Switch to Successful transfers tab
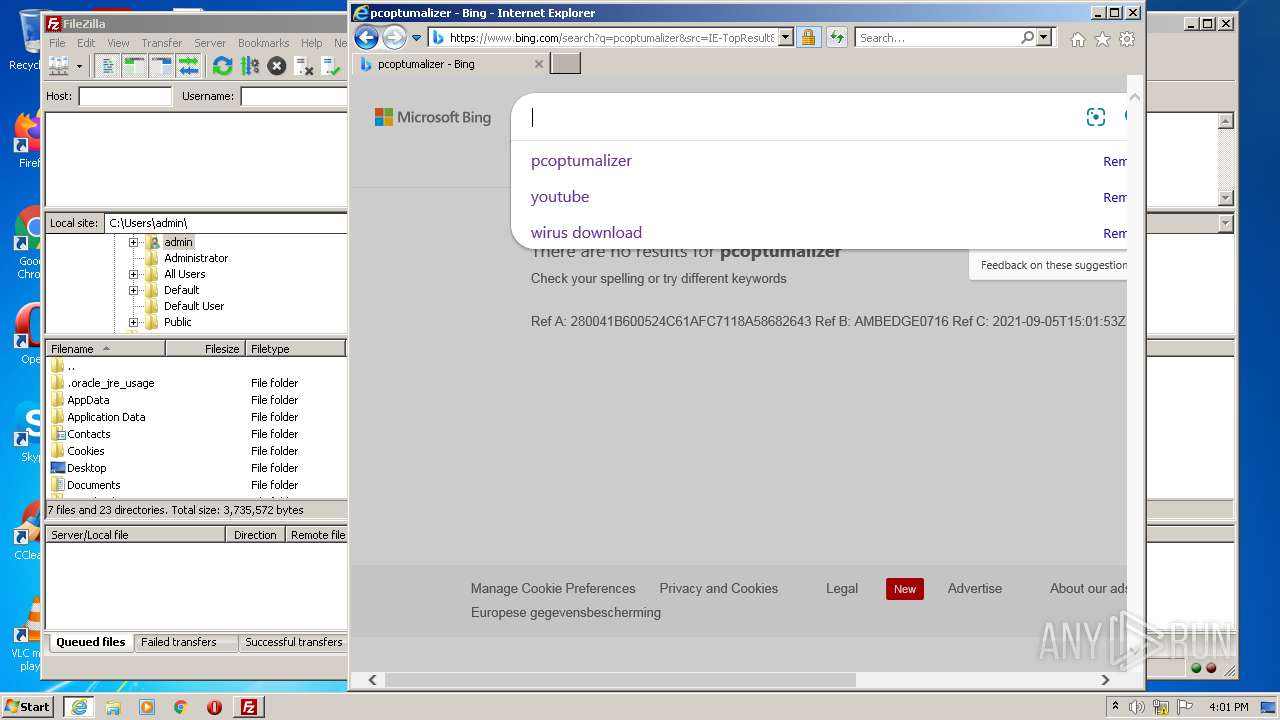The height and width of the screenshot is (720, 1280). (x=293, y=642)
